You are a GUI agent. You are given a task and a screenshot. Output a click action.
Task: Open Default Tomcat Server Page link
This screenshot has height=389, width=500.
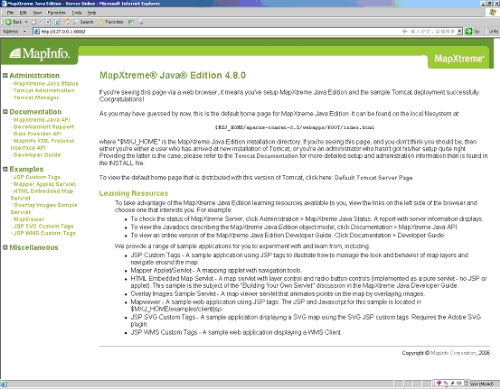tap(373, 178)
